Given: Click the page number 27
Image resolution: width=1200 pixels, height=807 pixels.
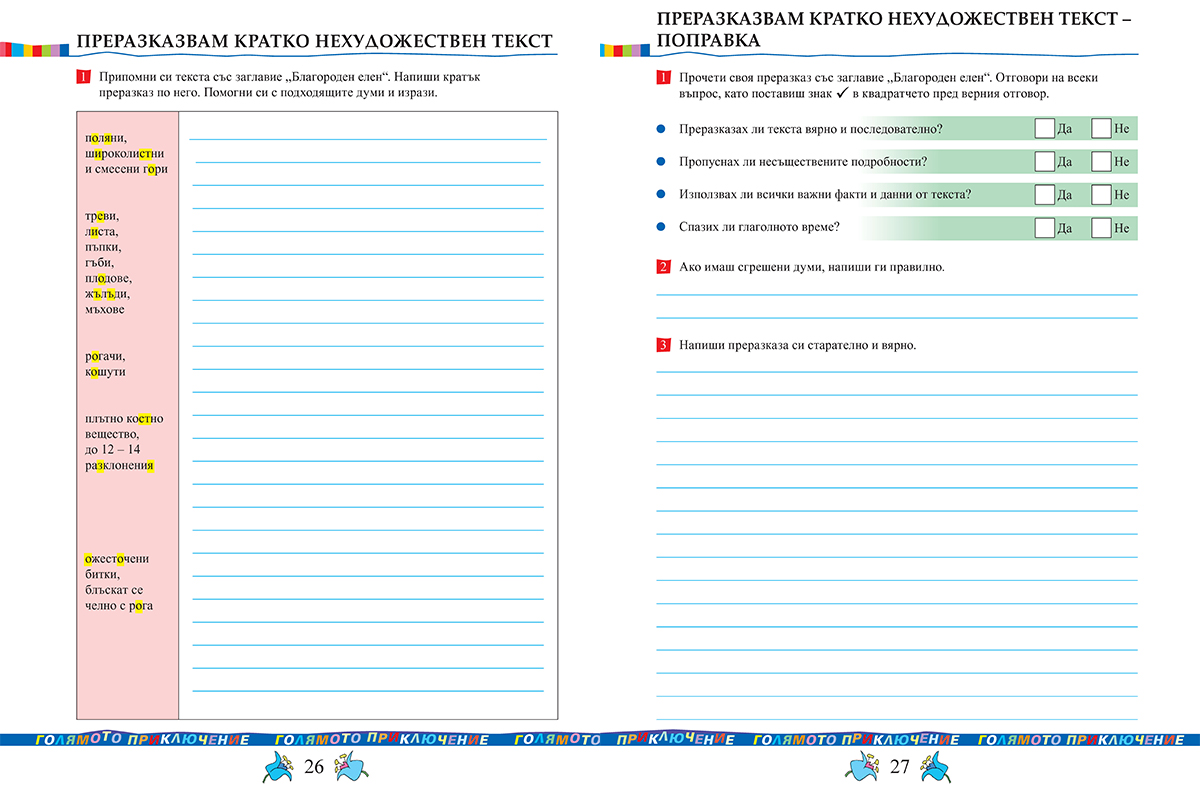Looking at the screenshot, I should click(899, 768).
